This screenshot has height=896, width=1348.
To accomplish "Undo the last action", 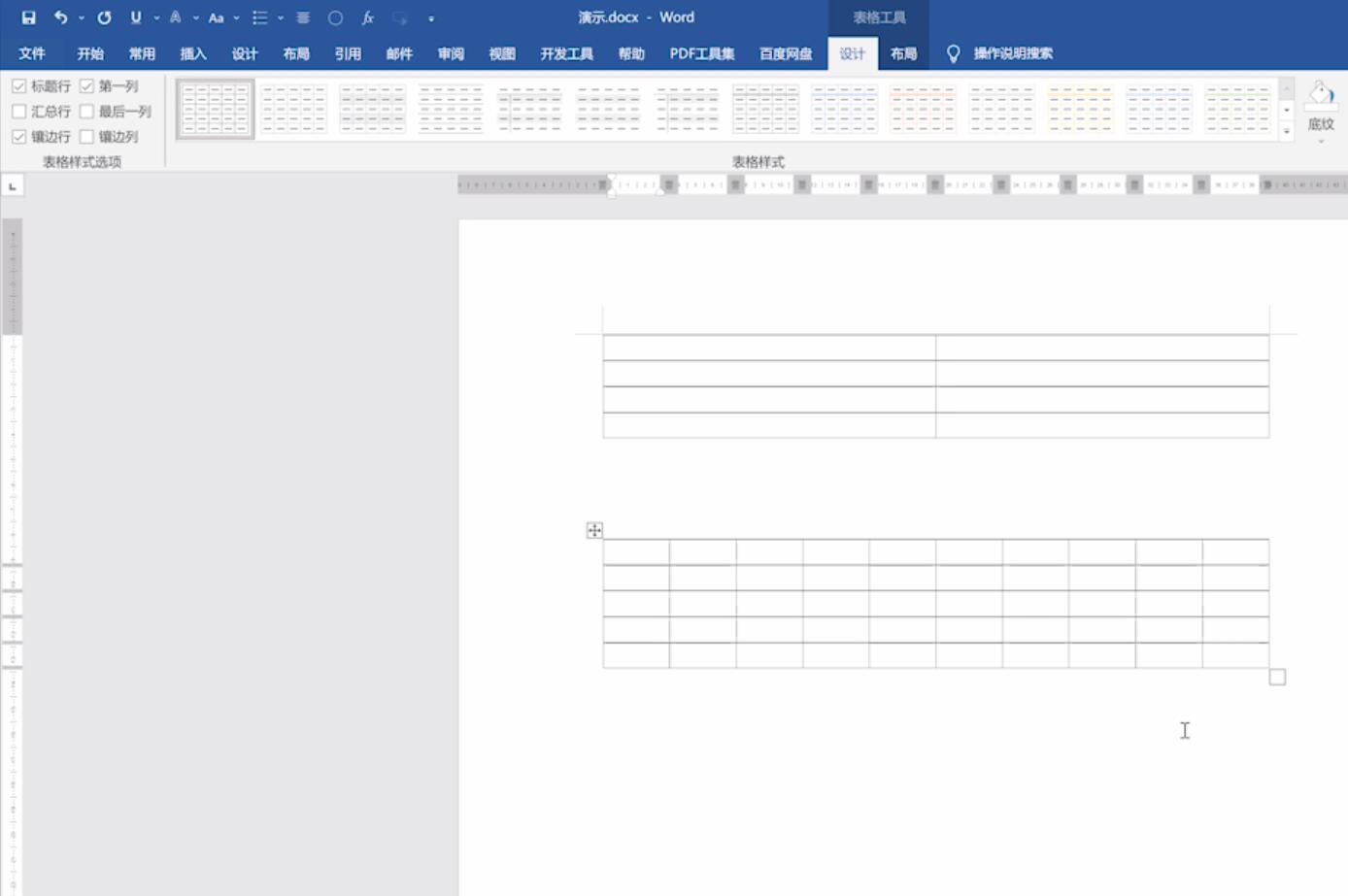I will click(60, 17).
